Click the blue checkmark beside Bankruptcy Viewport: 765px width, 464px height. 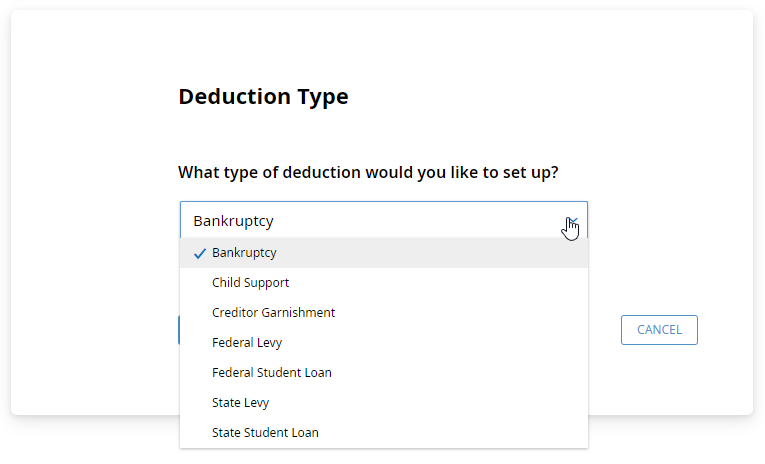200,254
